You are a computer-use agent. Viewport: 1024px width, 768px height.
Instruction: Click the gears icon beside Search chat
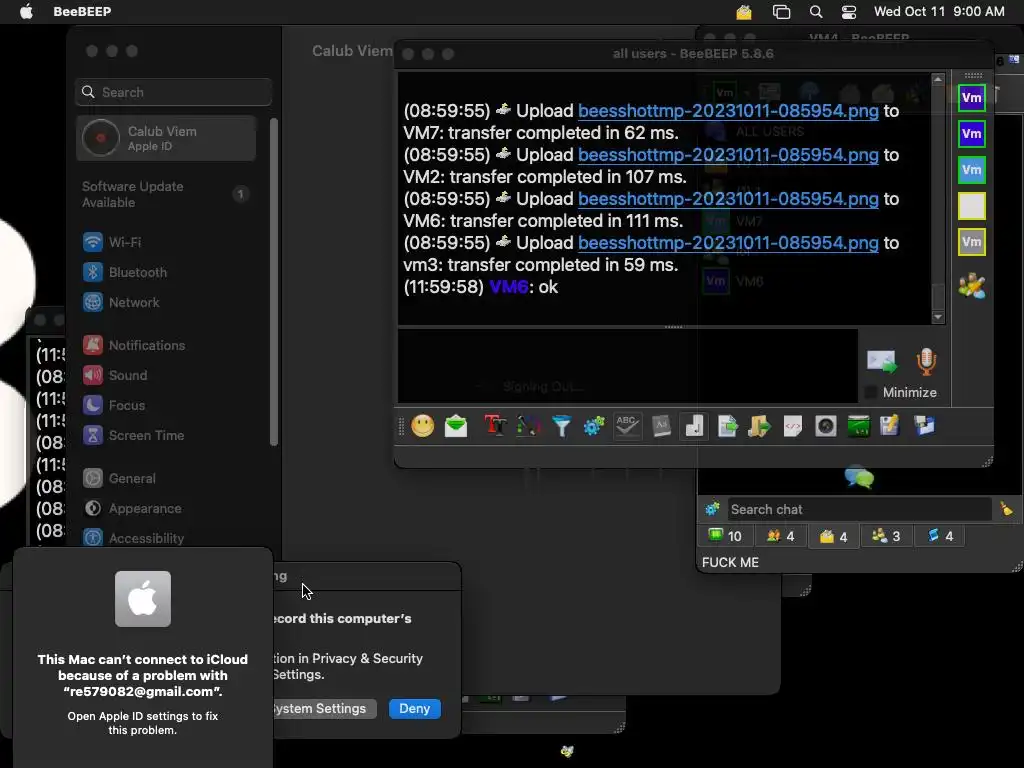712,509
